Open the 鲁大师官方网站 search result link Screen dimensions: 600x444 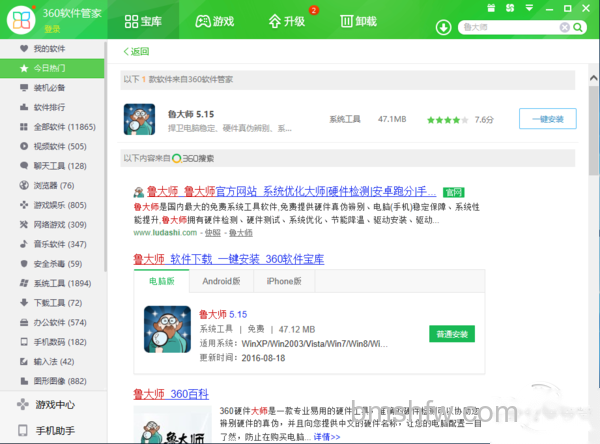coord(292,191)
